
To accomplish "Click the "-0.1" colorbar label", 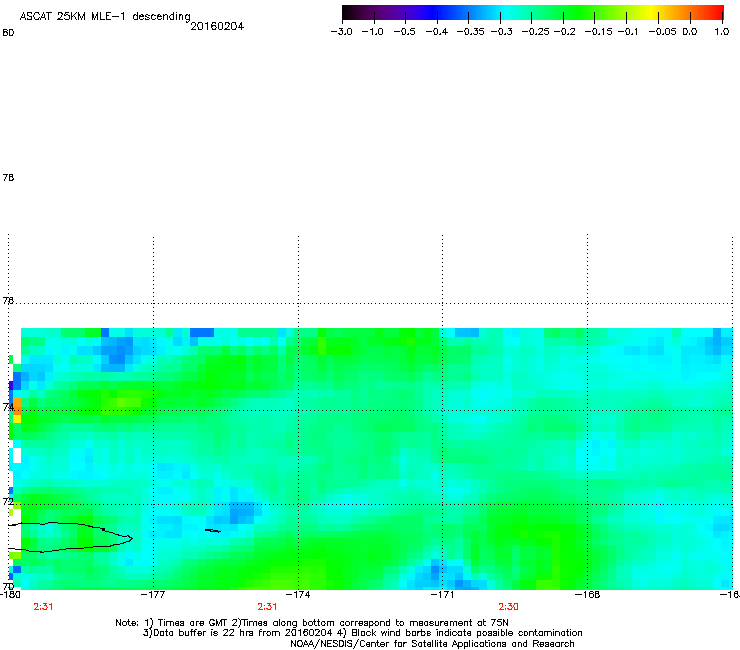I will tap(628, 32).
